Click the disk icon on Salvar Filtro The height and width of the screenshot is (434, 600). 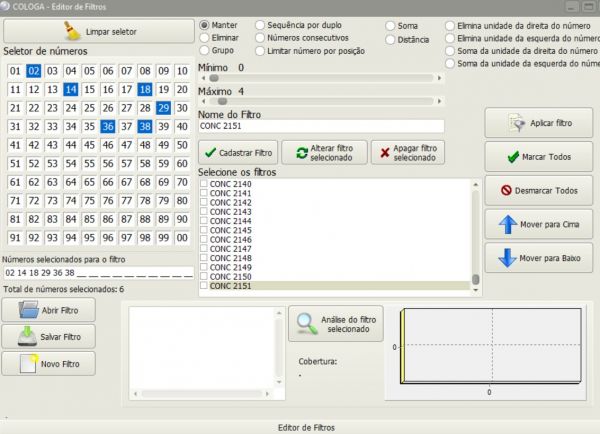click(x=27, y=336)
